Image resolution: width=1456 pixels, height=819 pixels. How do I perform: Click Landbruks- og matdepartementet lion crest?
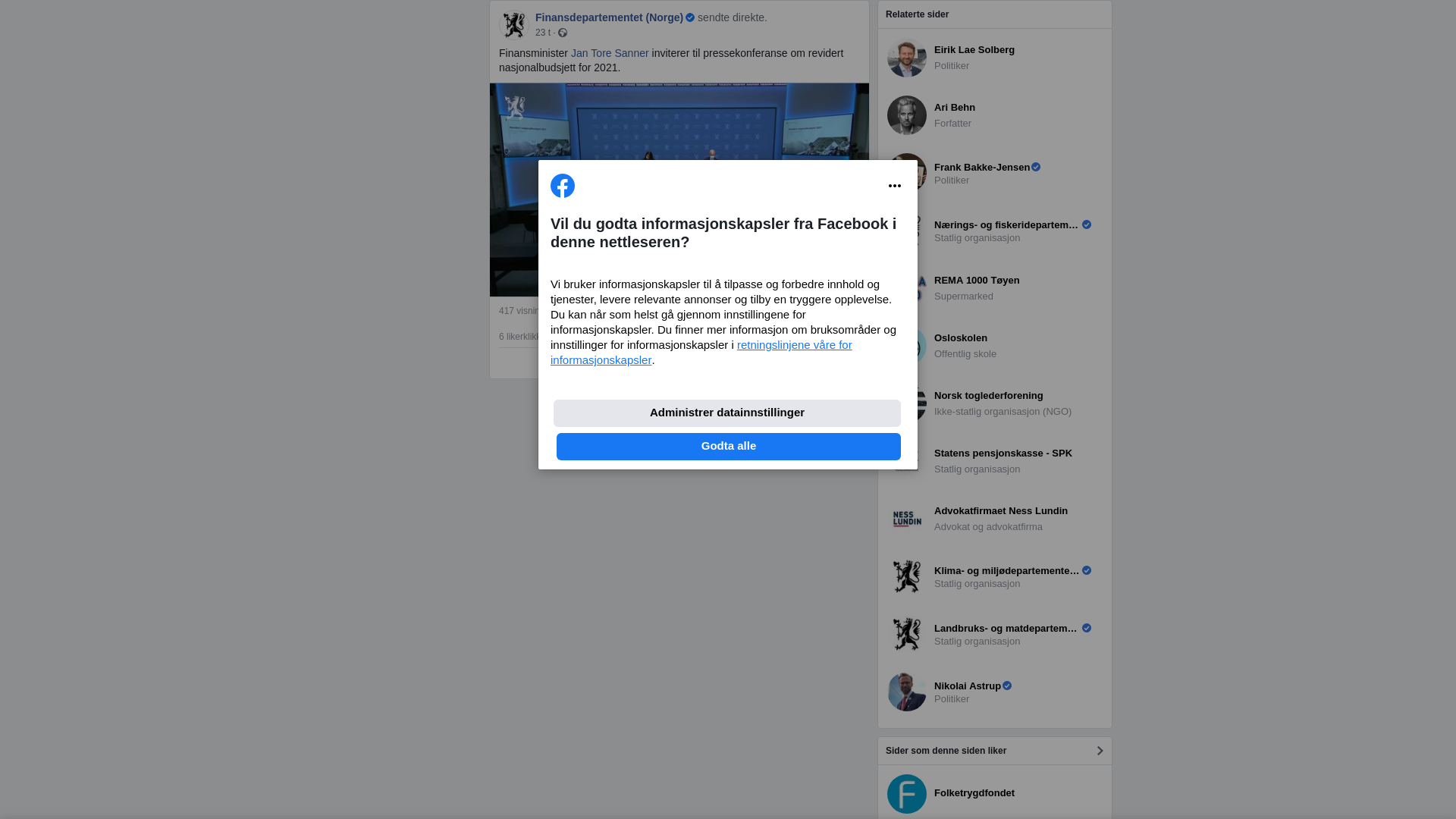[907, 634]
